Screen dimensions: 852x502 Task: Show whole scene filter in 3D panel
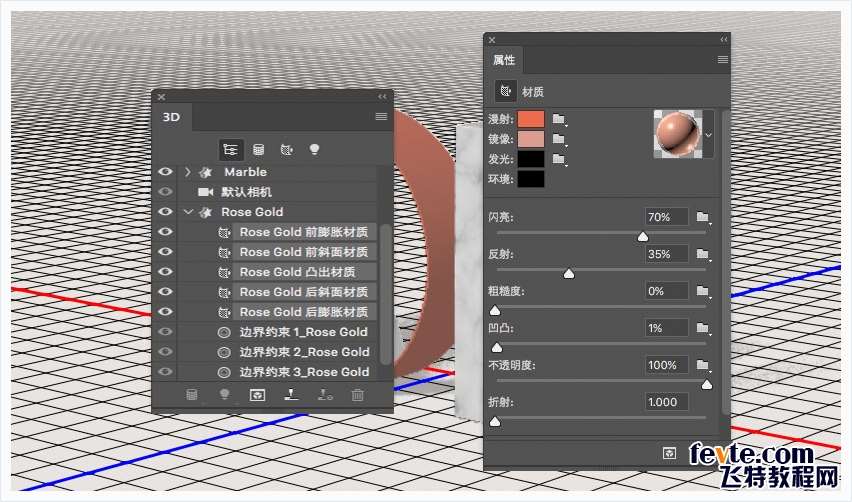point(231,150)
